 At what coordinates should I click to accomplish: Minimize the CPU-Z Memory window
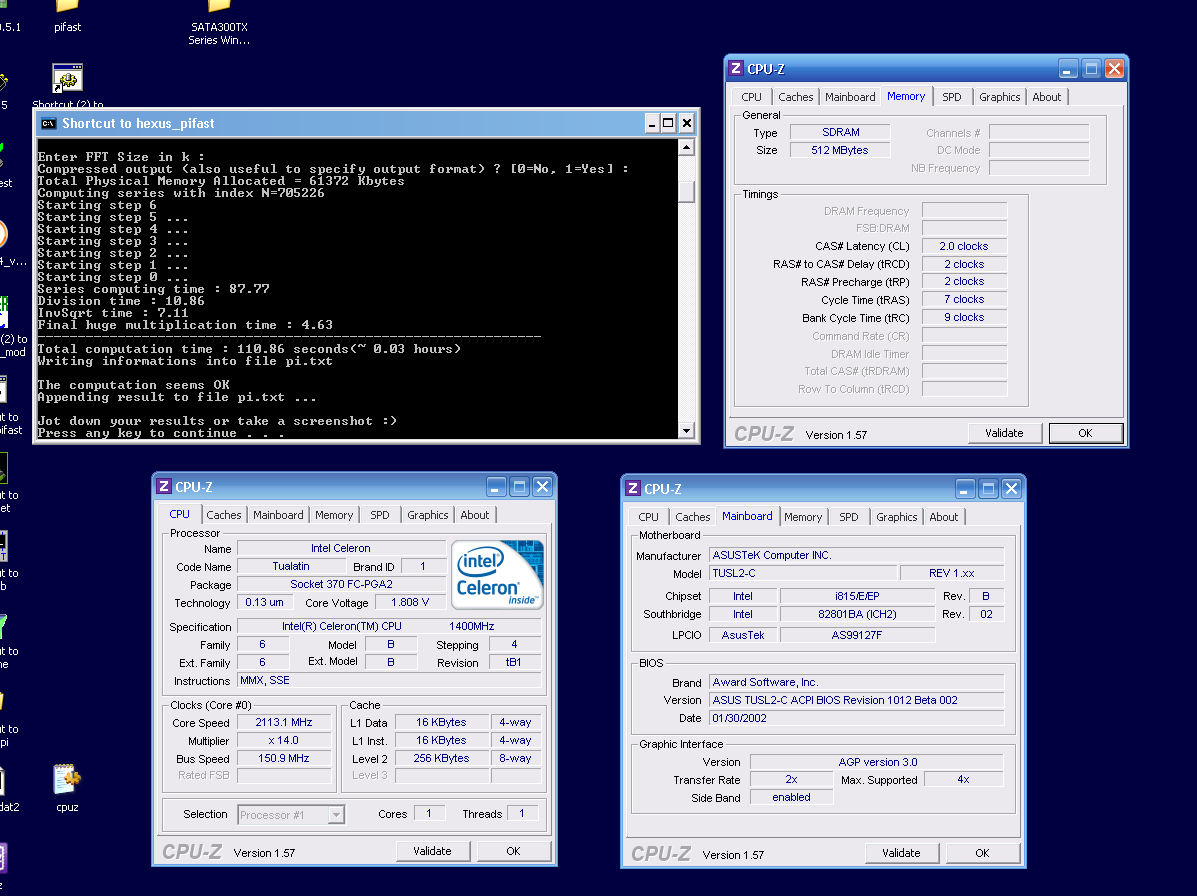click(1068, 69)
